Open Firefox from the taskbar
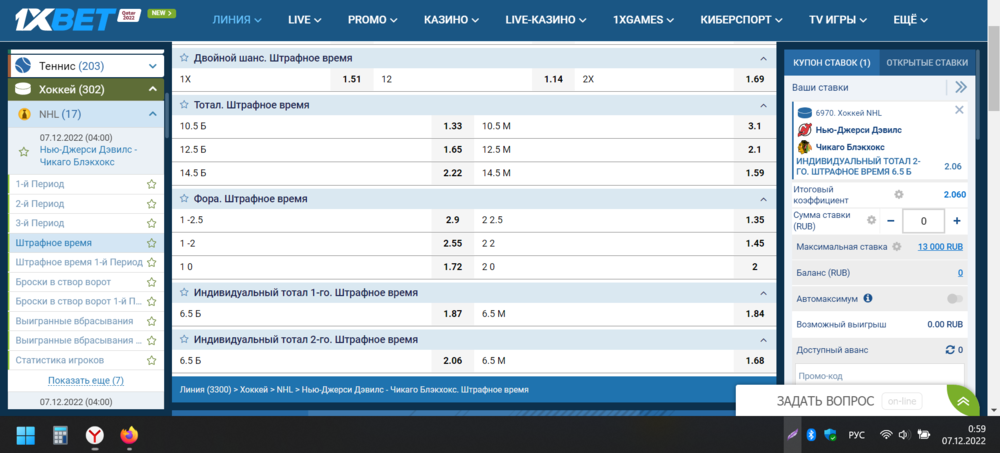Viewport: 1000px width, 453px height. (x=129, y=436)
